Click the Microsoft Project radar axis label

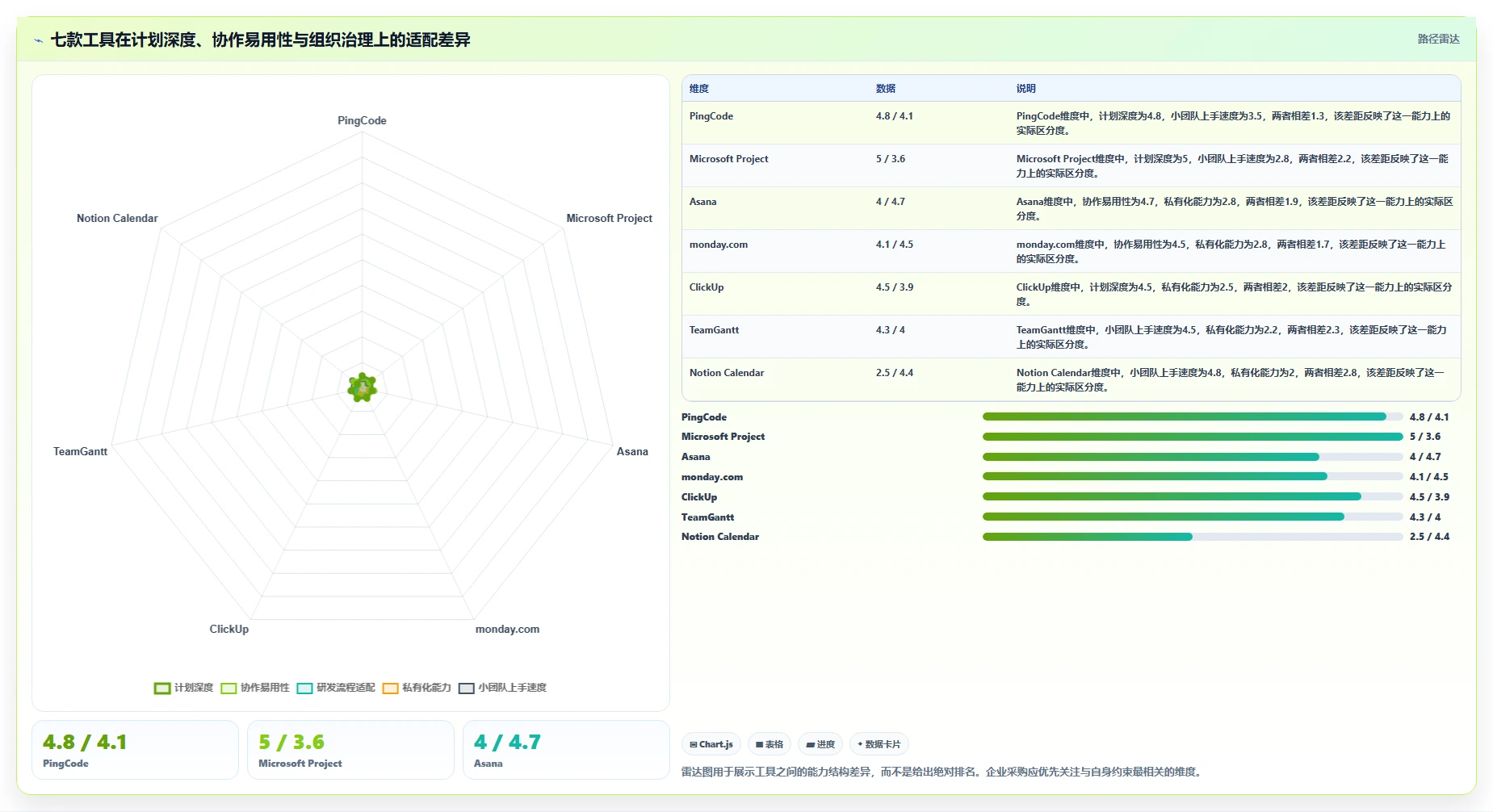[609, 218]
